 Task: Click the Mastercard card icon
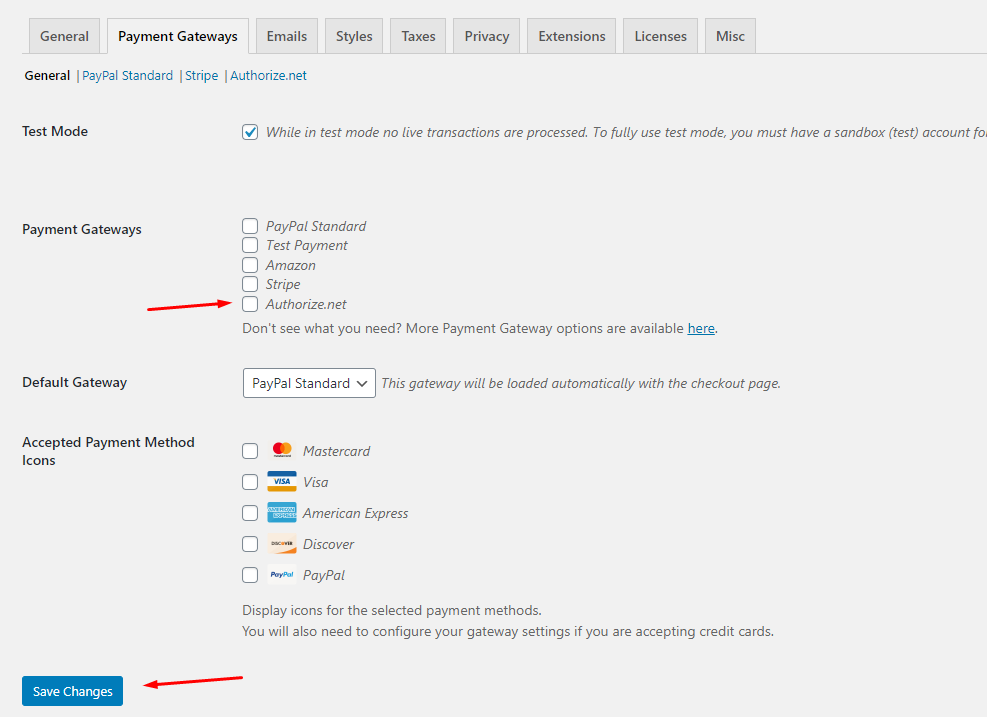(282, 451)
